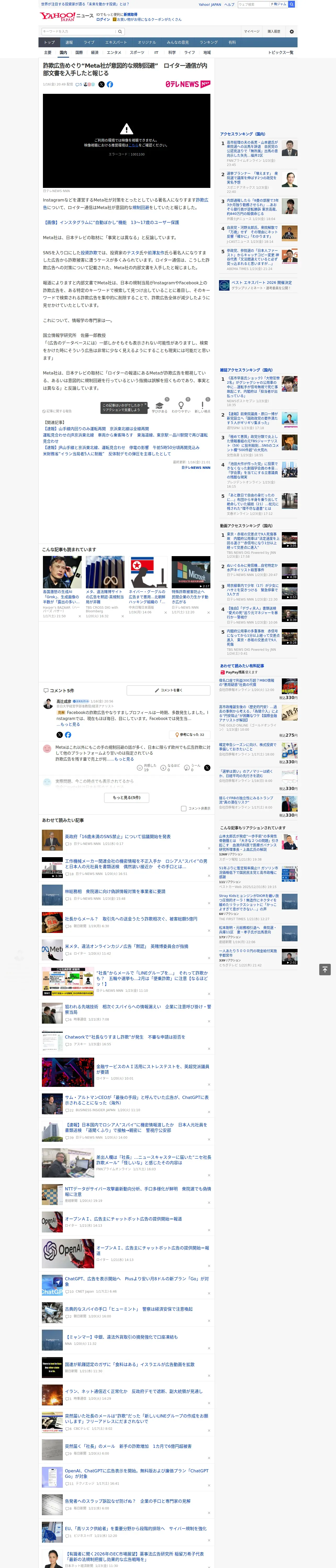Open 高辻成彦 expert profile avatar

click(48, 704)
